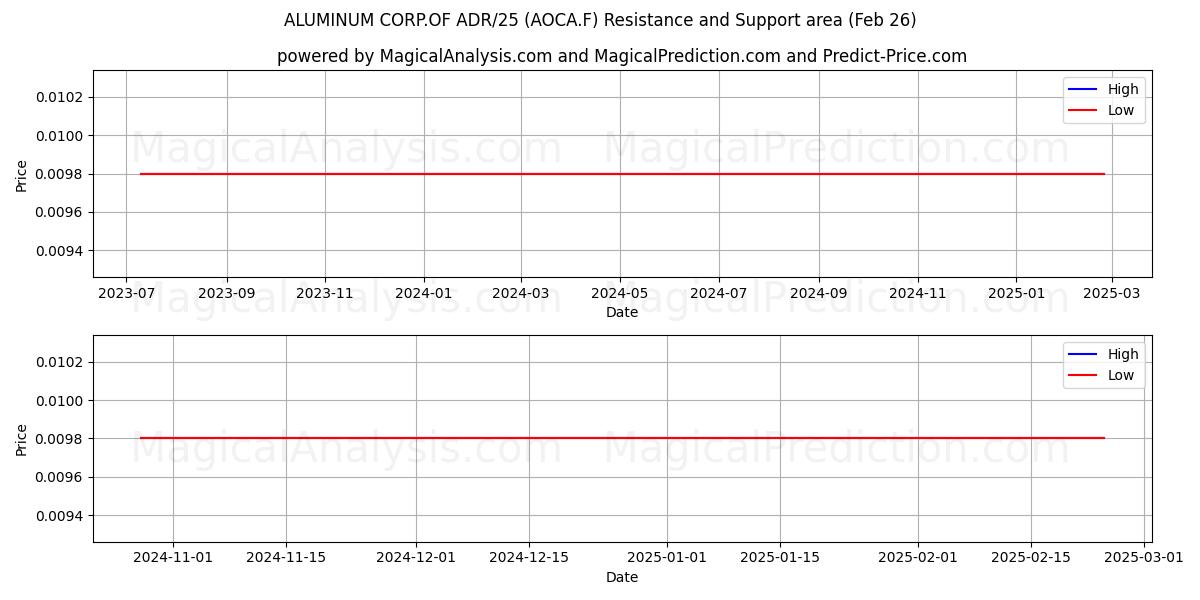Click the red Low line swatch in bottom legend
The width and height of the screenshot is (1200, 600).
point(1083,375)
